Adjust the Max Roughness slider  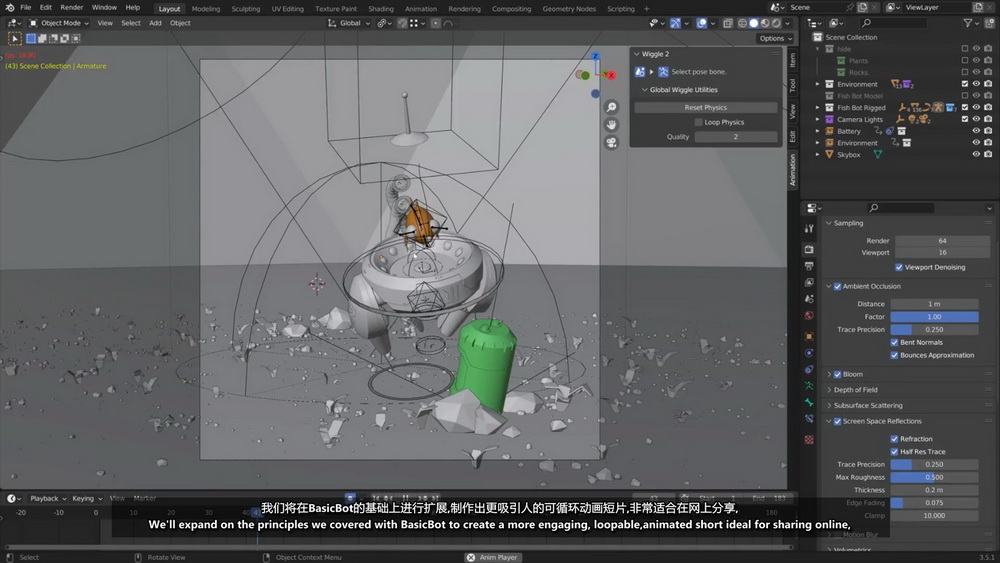[x=934, y=478]
